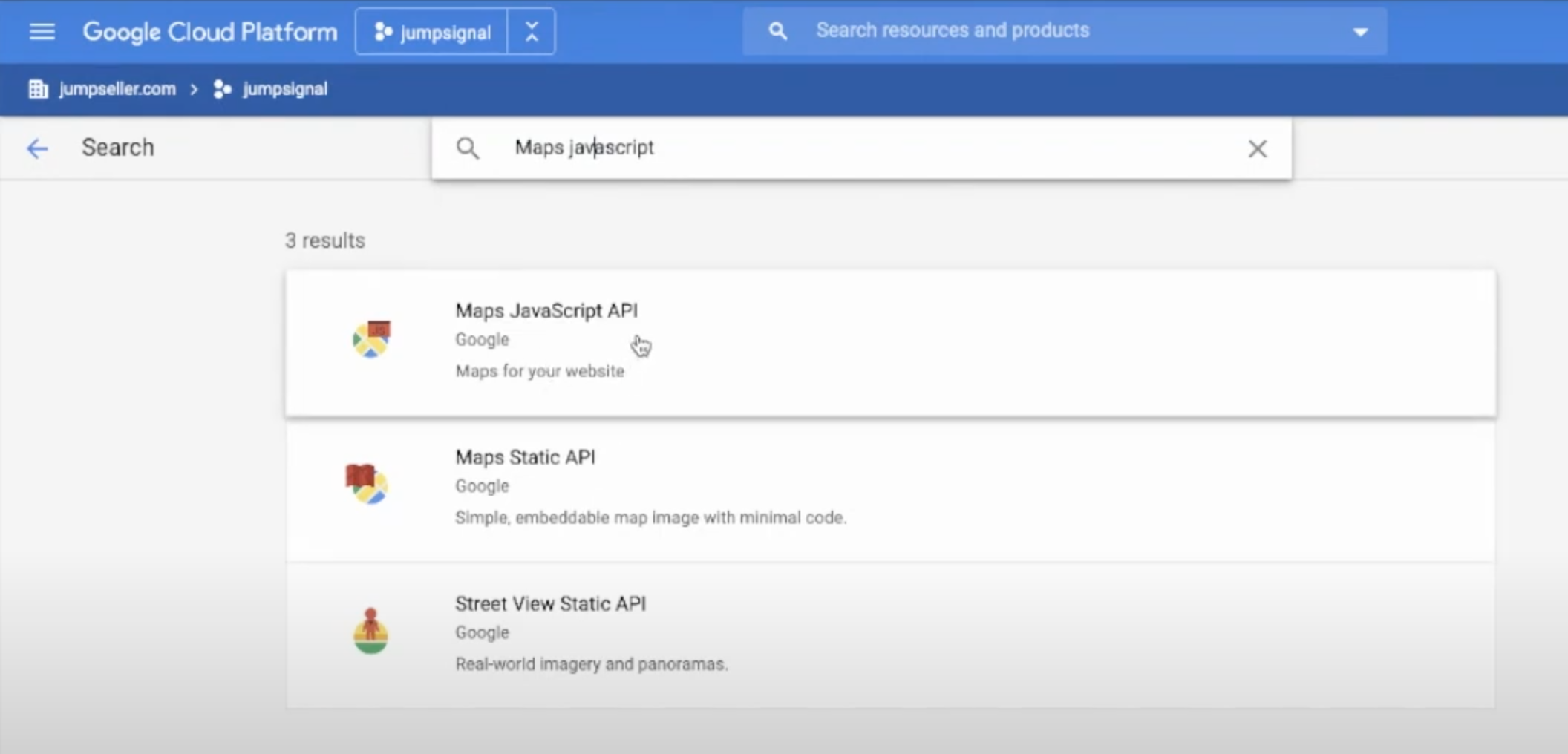
Task: Open the jumpsignal project selector
Action: [x=431, y=32]
